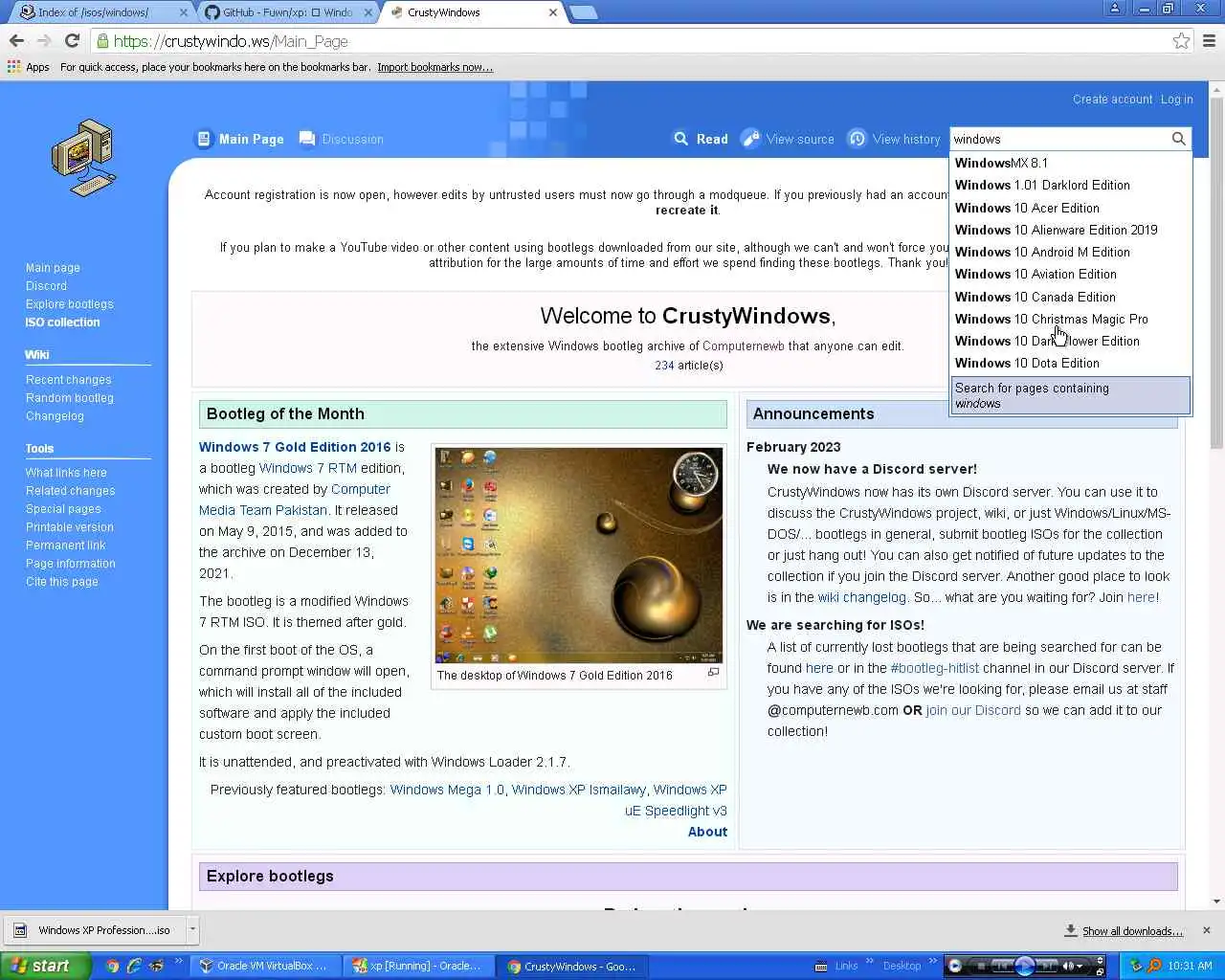Open Explore bootlegs in the sidebar

[x=69, y=304]
